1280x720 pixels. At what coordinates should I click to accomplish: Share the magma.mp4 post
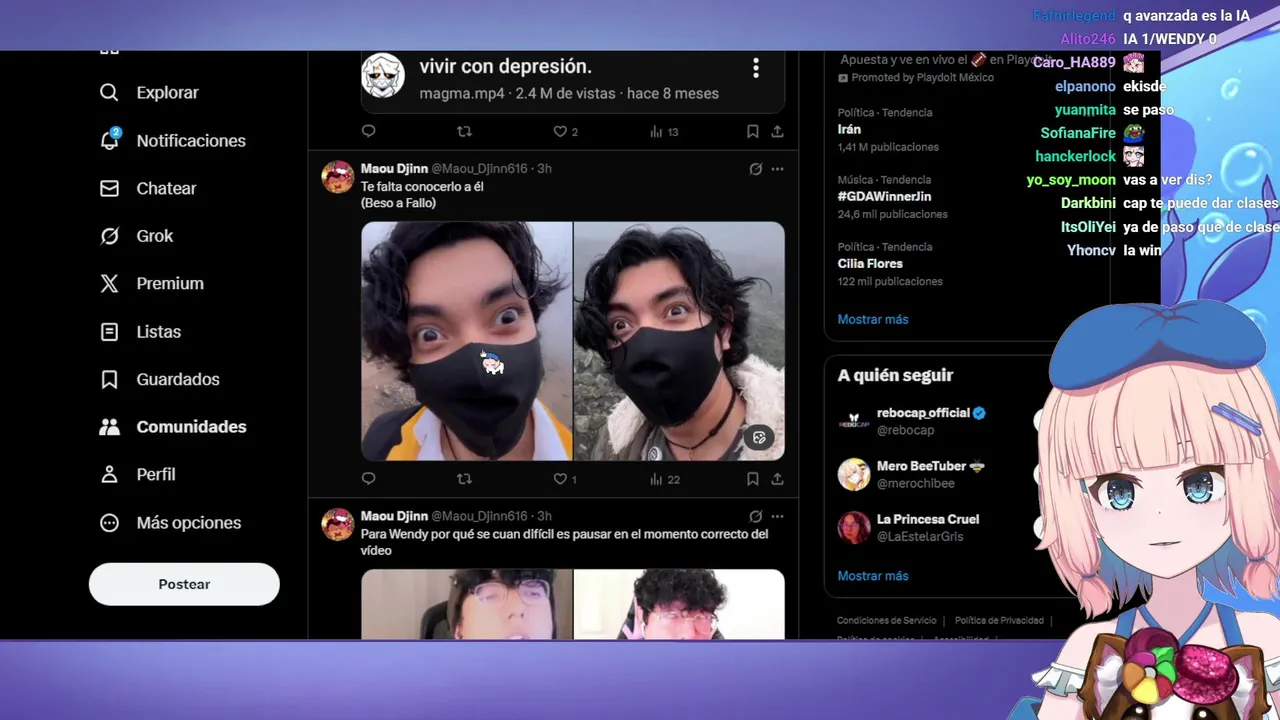click(x=777, y=131)
